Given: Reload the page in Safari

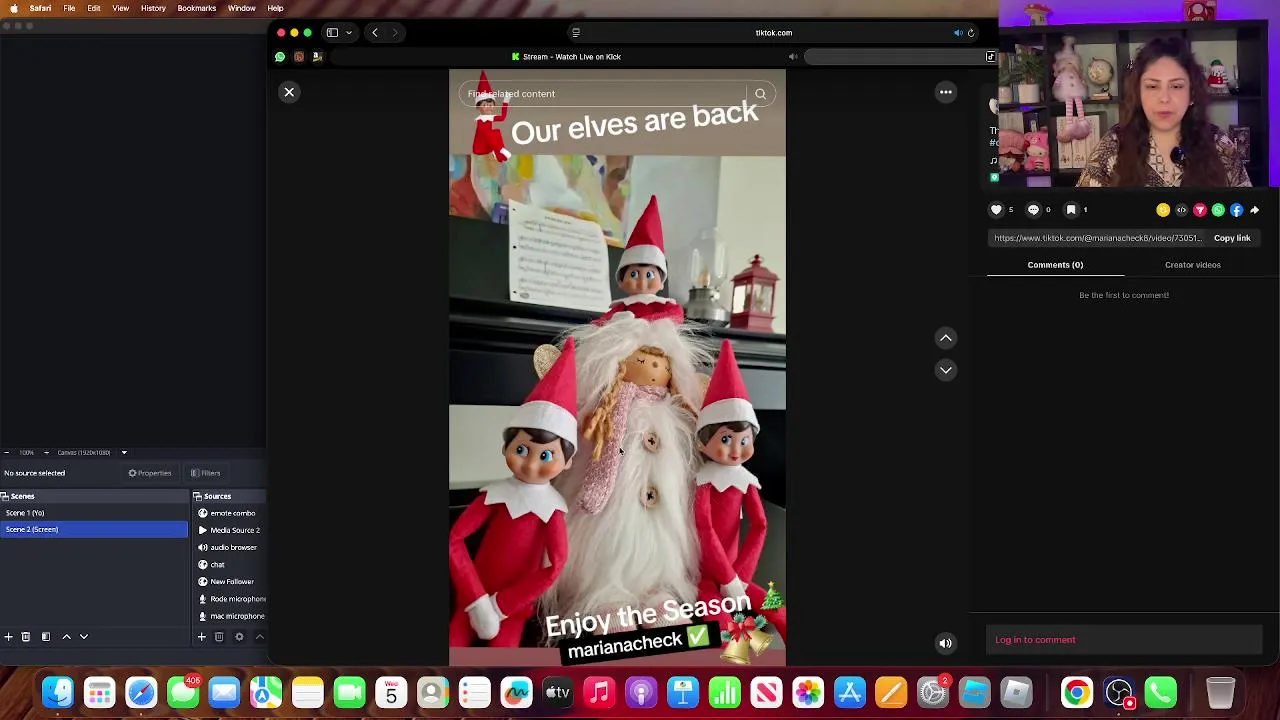Looking at the screenshot, I should coord(971,33).
